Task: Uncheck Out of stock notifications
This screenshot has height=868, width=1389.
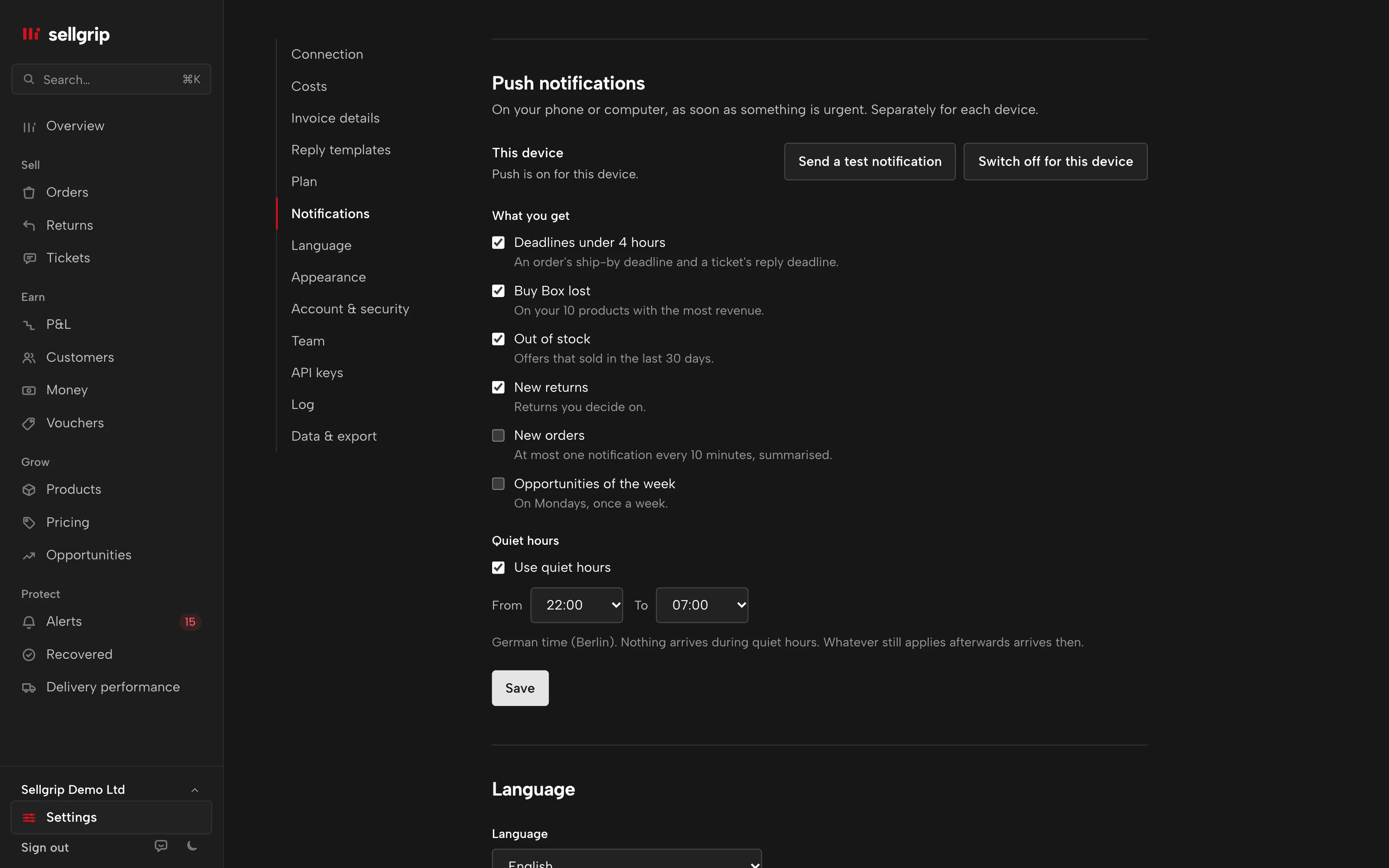Action: [498, 339]
